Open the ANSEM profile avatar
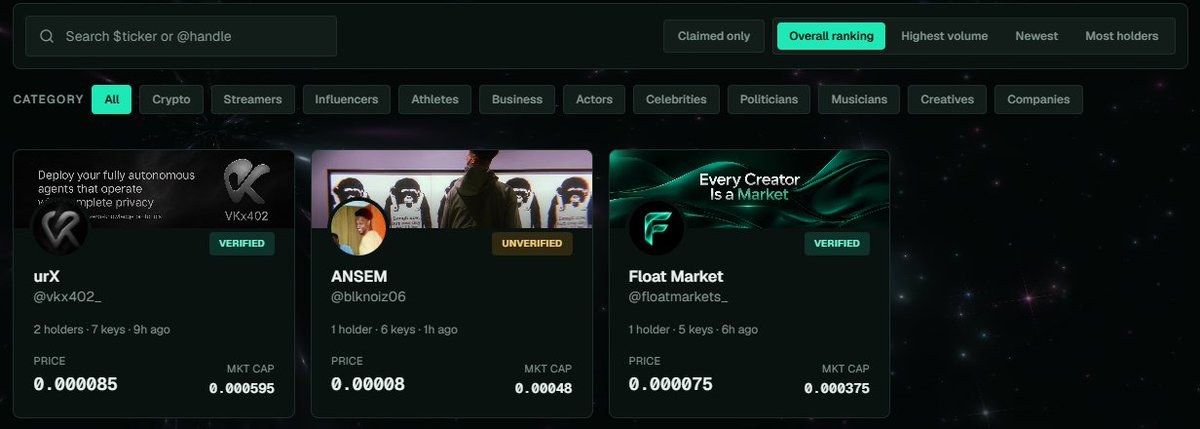 click(358, 228)
